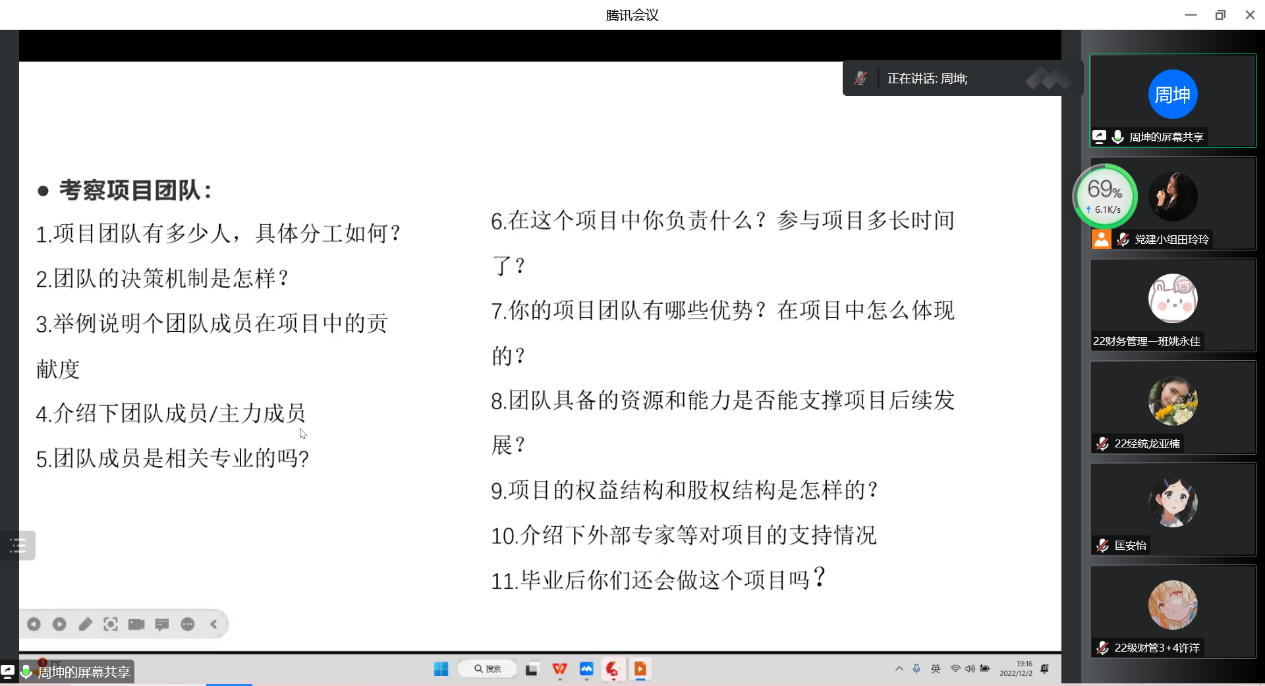1265x686 pixels.
Task: Click muted mic icon next to 22级财管3+4许洋
Action: click(1102, 647)
